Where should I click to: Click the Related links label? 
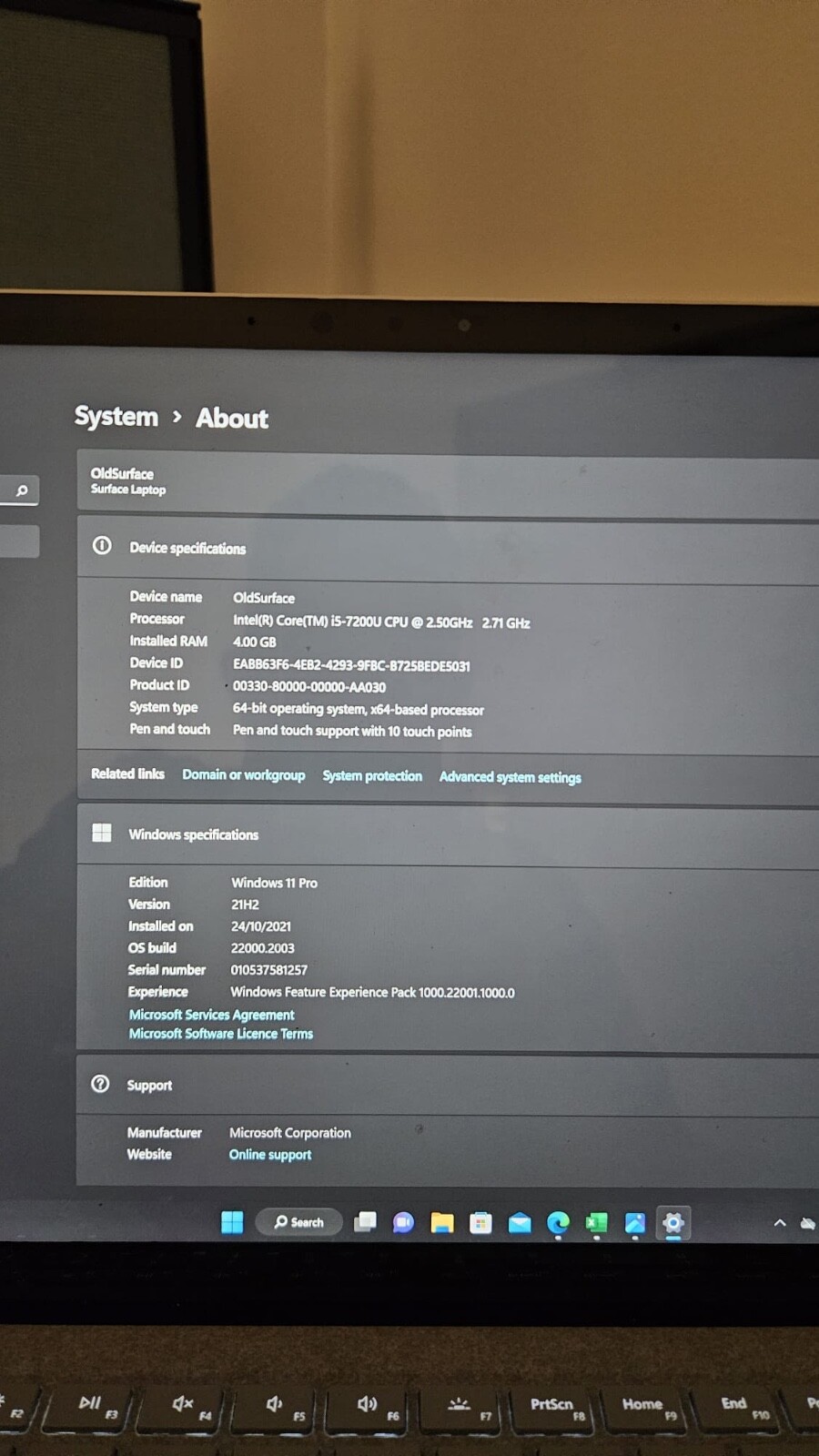[x=127, y=773]
